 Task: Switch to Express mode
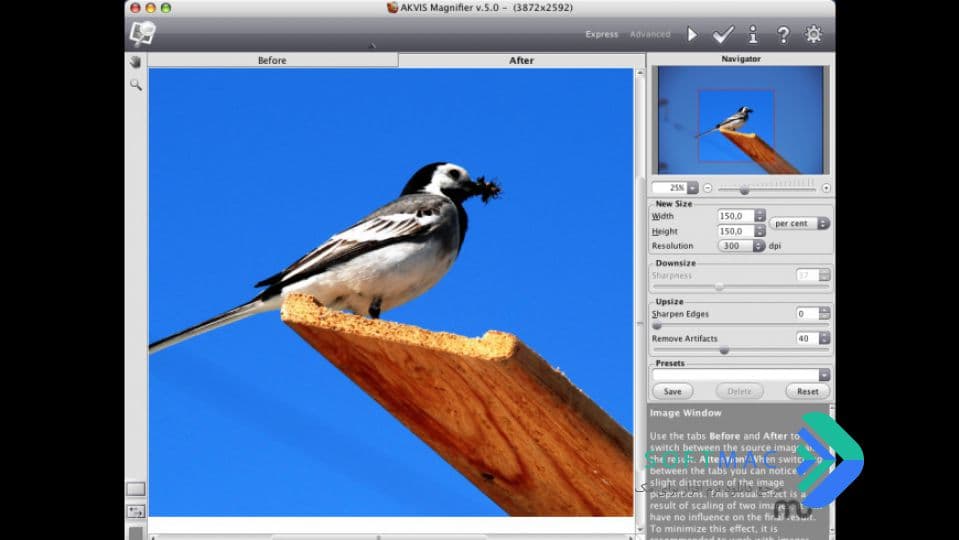(x=601, y=34)
